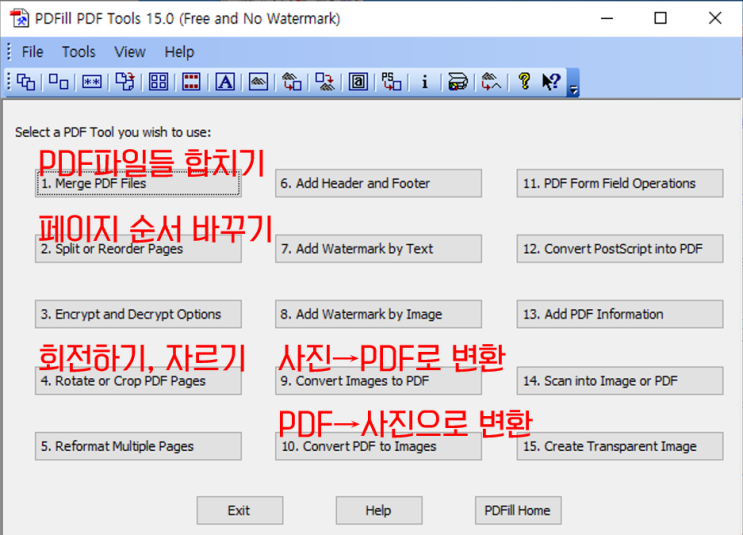This screenshot has height=535, width=743.
Task: Click the Merge PDF toolbar icon
Action: point(26,83)
